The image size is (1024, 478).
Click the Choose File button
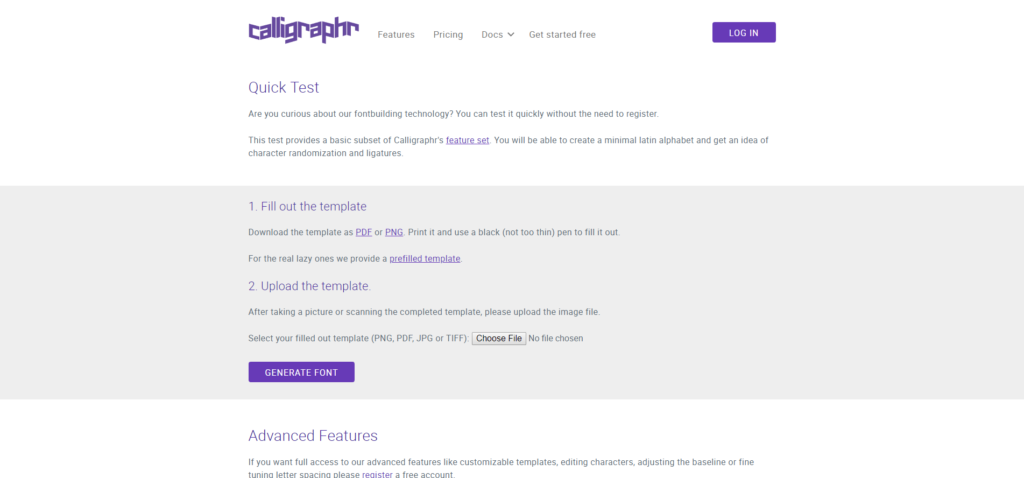[499, 338]
